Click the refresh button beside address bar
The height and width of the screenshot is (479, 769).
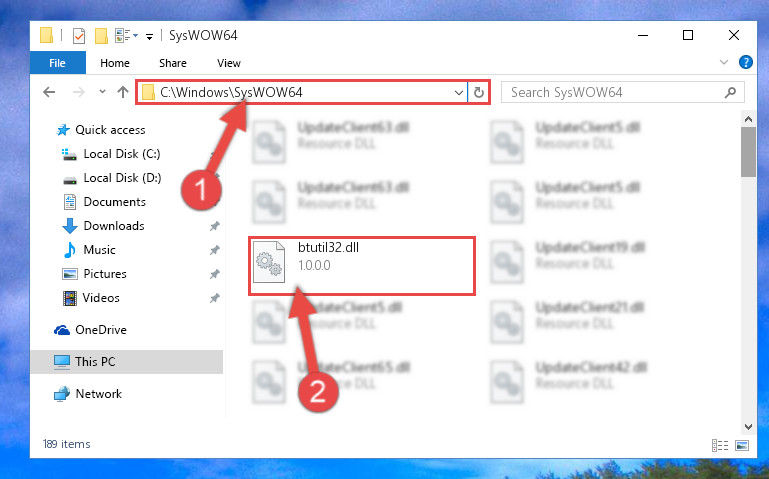click(x=479, y=92)
